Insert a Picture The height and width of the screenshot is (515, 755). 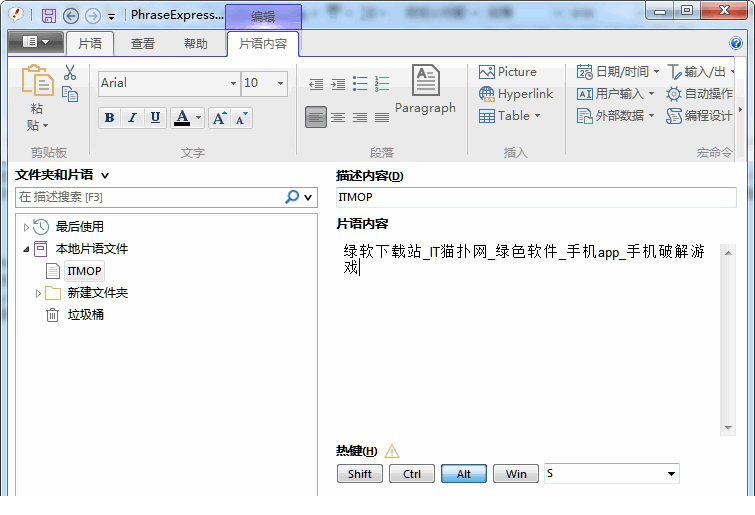(508, 72)
